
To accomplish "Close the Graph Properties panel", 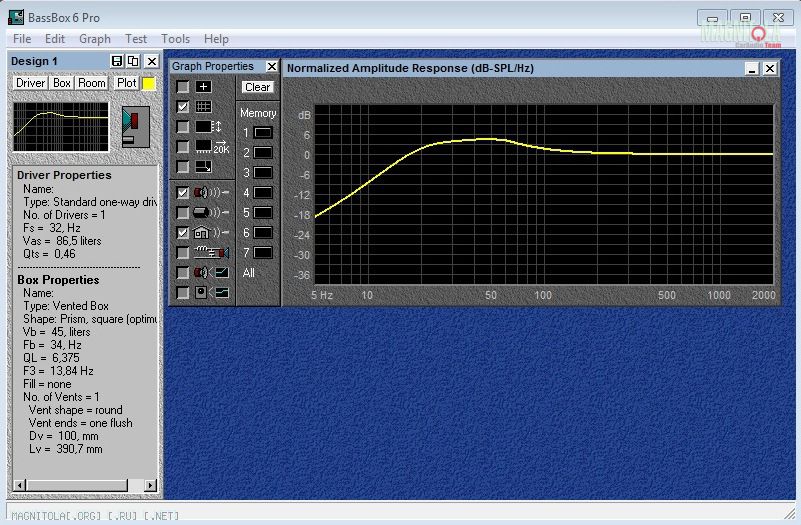I will [272, 66].
